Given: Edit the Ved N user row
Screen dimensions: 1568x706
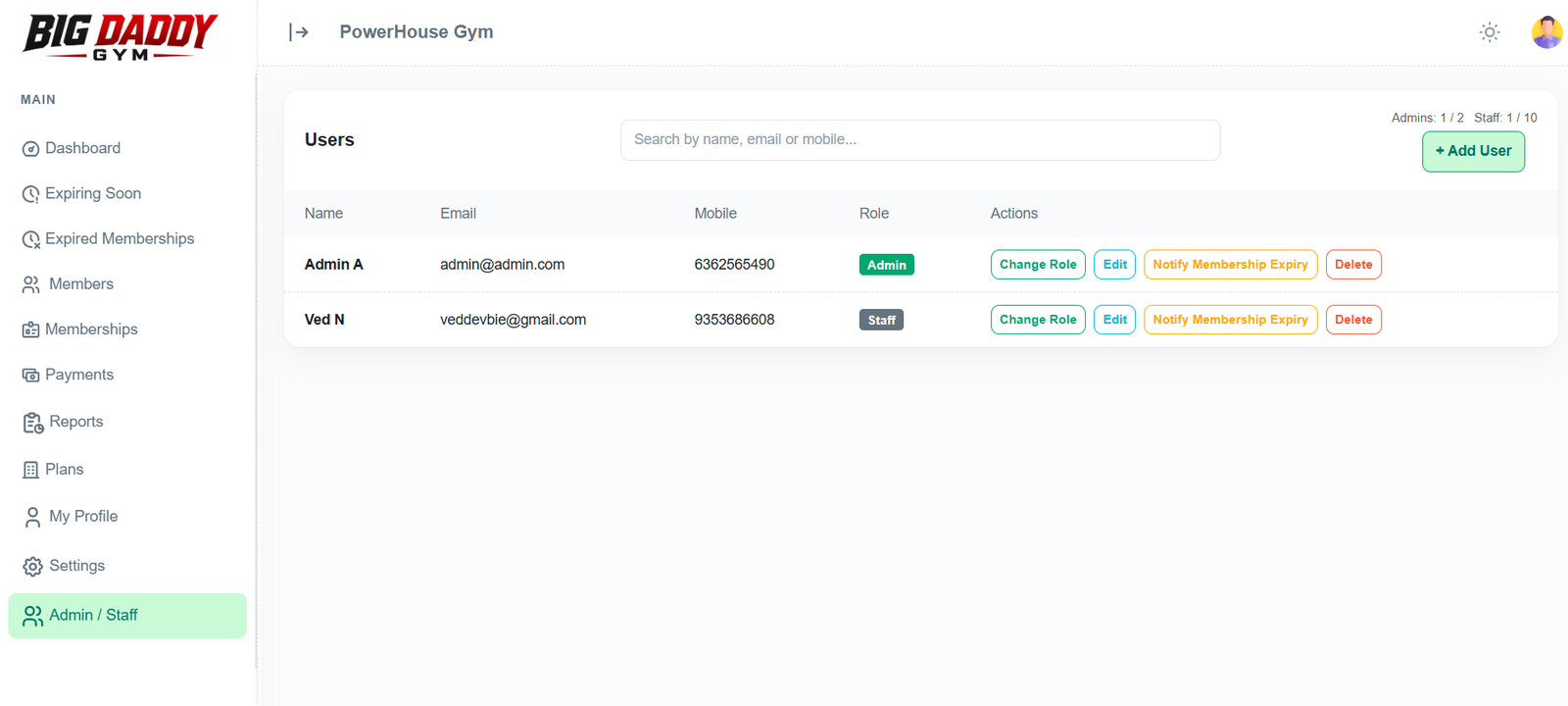Looking at the screenshot, I should [x=1114, y=320].
